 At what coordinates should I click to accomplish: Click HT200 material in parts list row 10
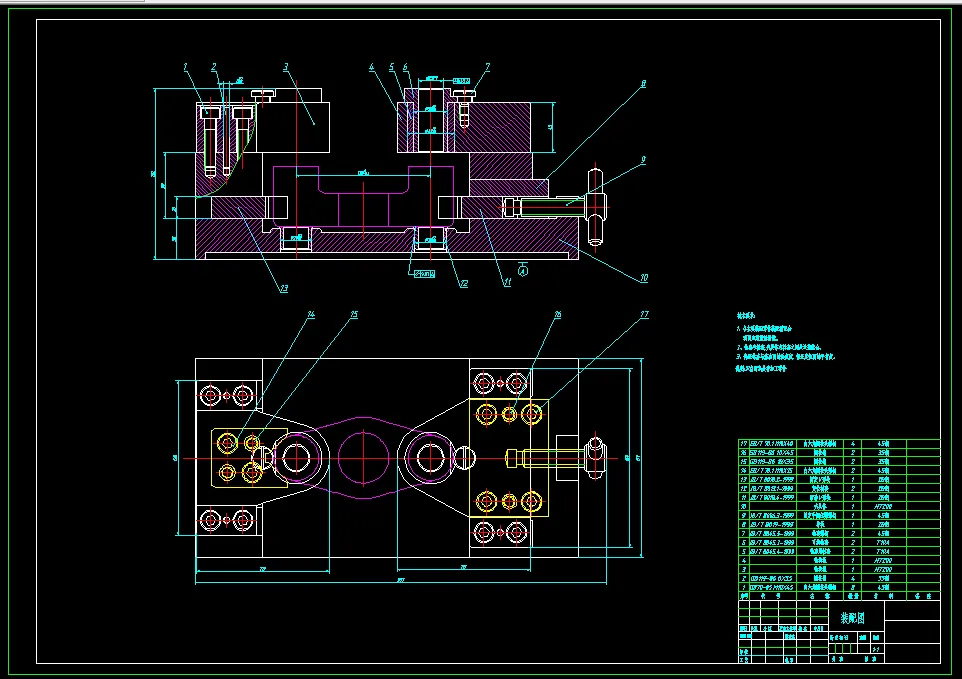pos(882,507)
